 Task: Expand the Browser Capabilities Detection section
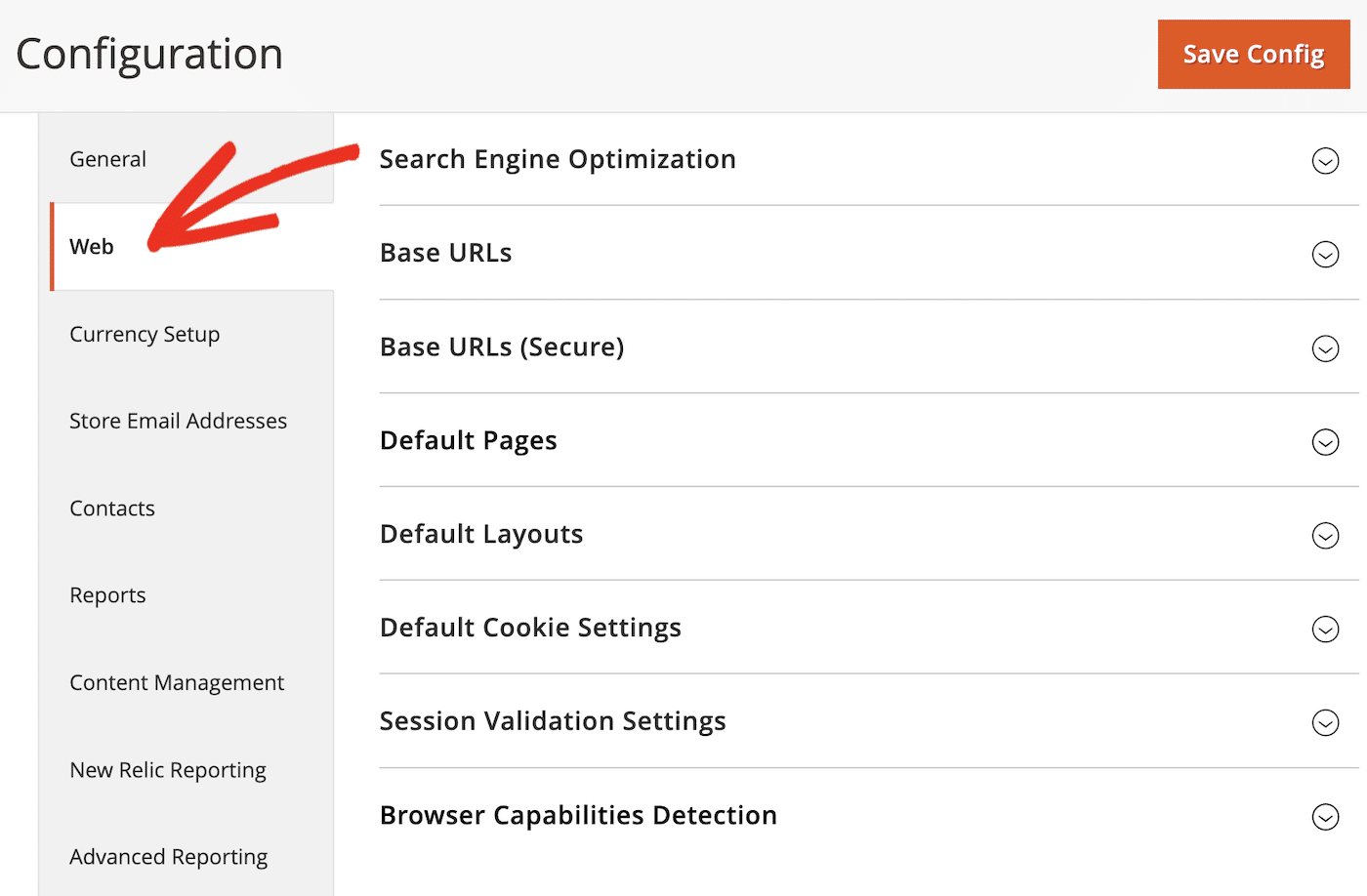[x=1325, y=817]
